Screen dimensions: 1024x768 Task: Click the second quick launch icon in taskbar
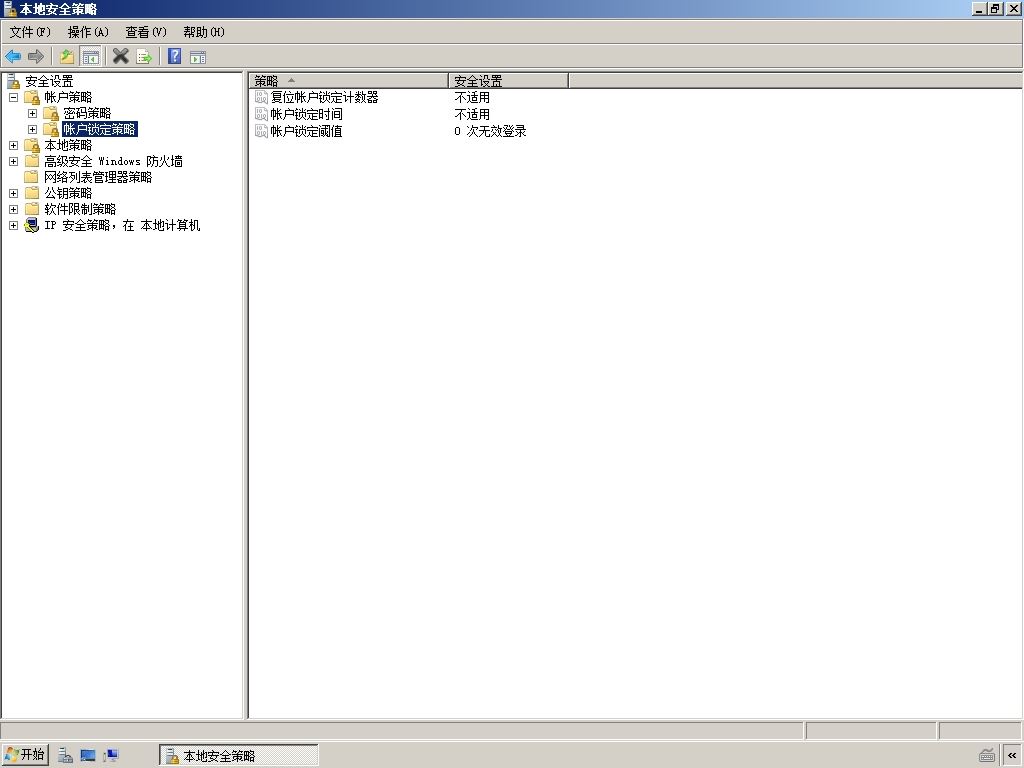click(x=88, y=756)
